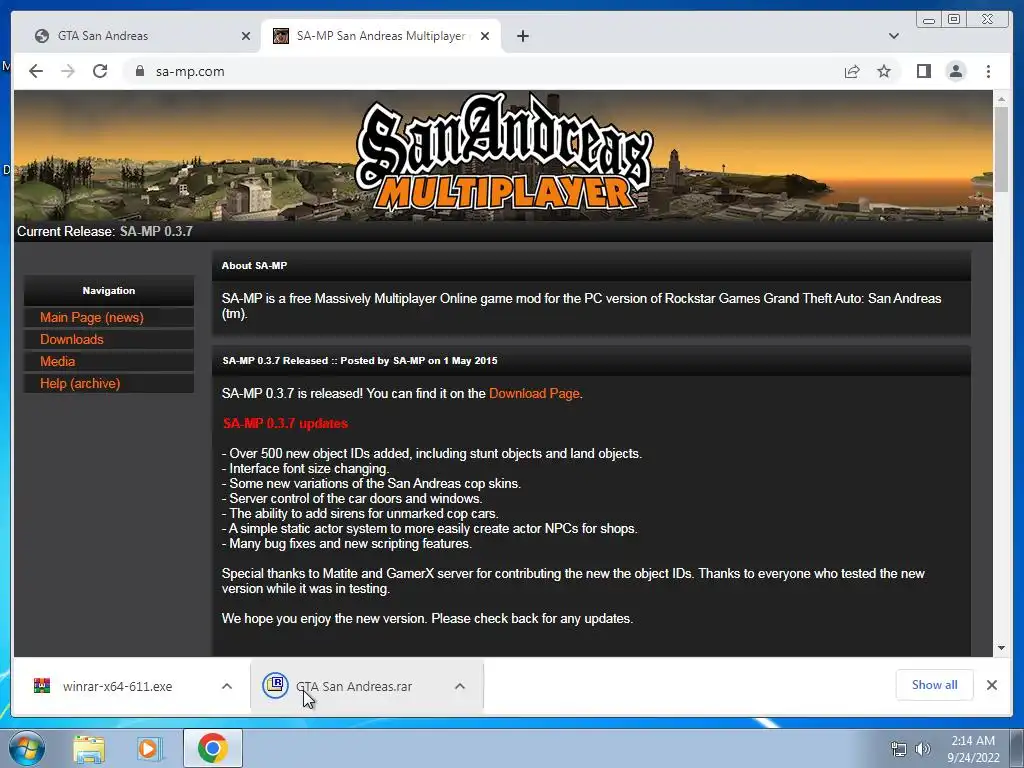Image resolution: width=1024 pixels, height=768 pixels.
Task: Click the About SA-MP section header
Action: 591,265
